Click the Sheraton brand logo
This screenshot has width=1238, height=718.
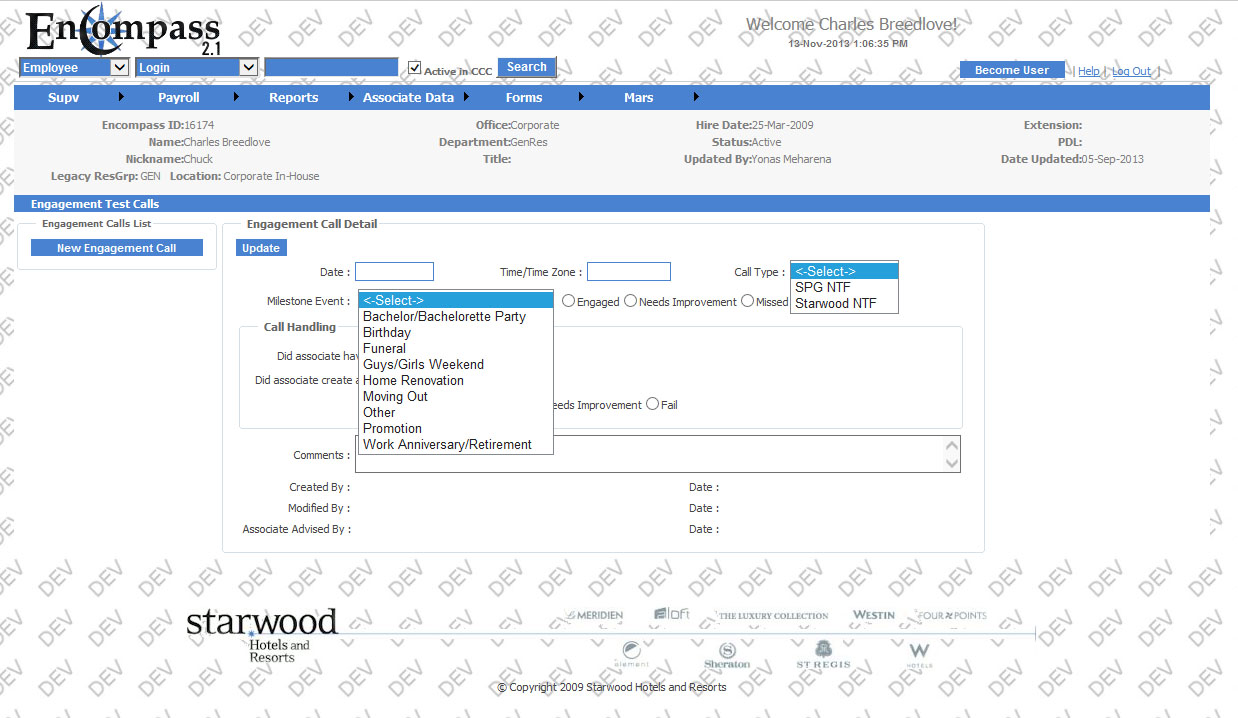(x=727, y=655)
